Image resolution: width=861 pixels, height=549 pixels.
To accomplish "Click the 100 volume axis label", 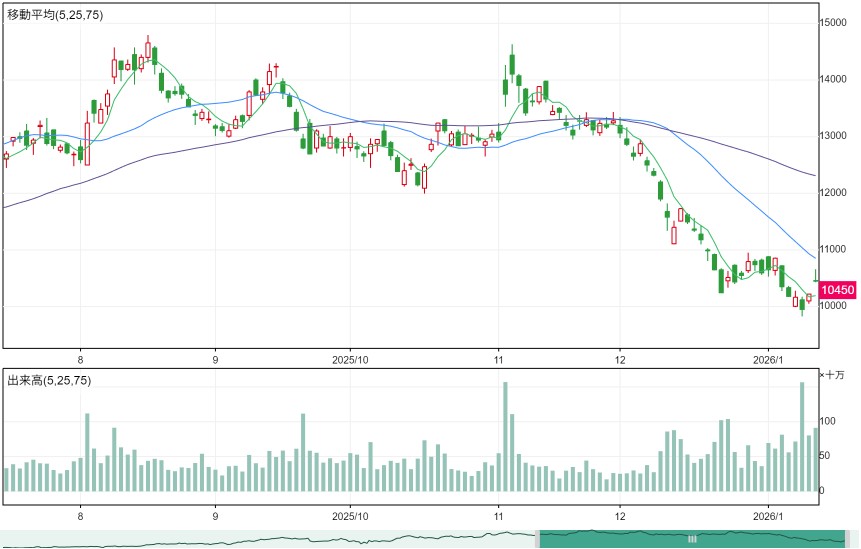I will coord(828,421).
